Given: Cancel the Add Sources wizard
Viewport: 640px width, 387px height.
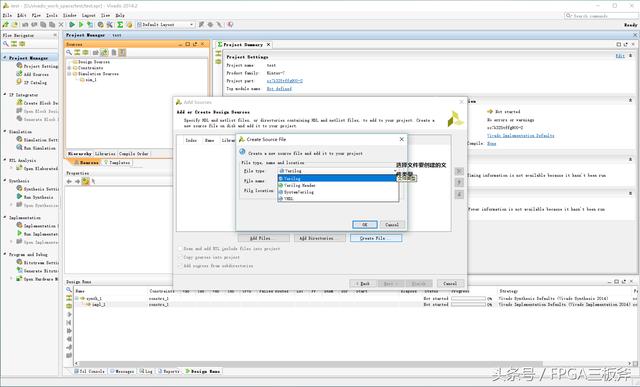Looking at the screenshot, I should tap(450, 283).
